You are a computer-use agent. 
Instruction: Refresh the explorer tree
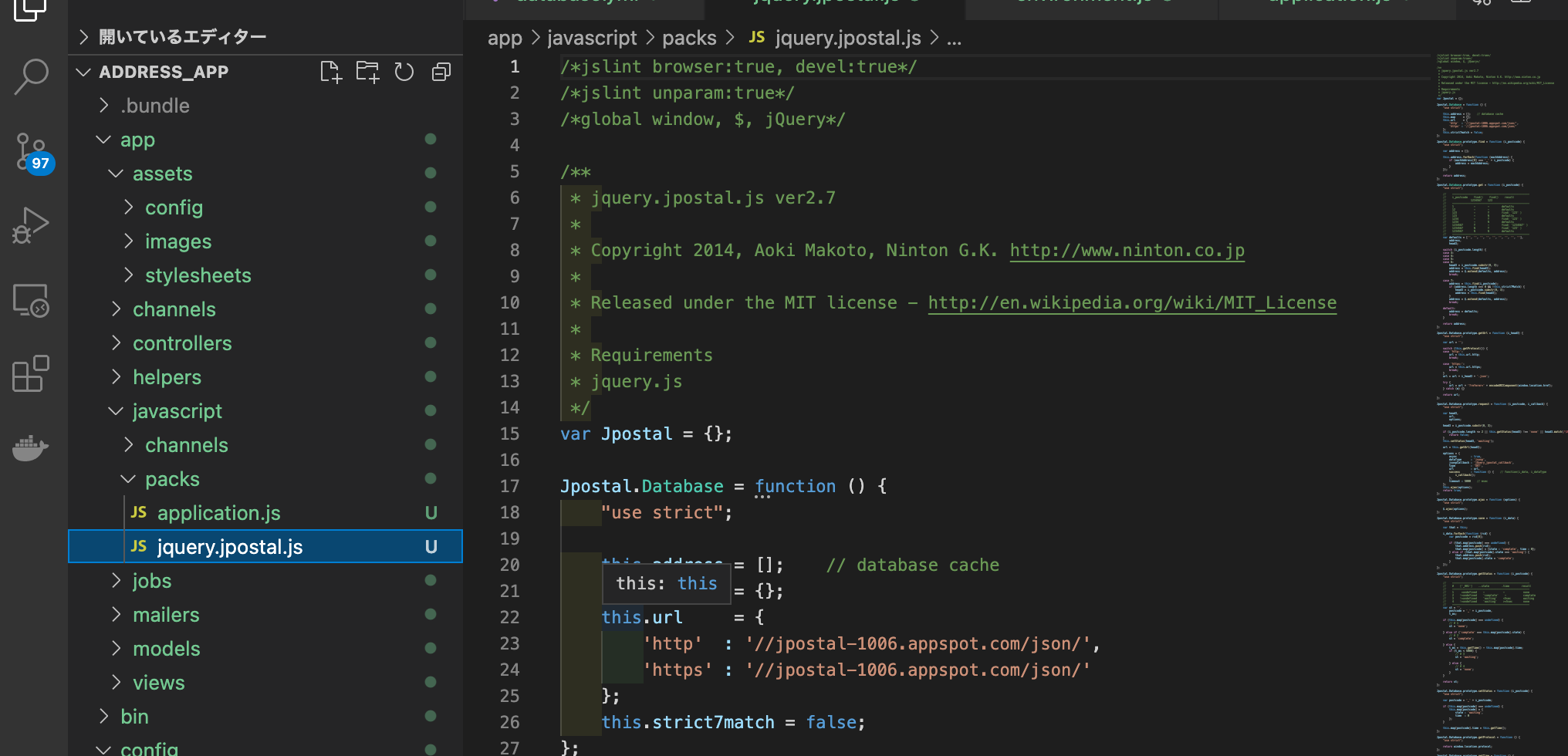pos(404,72)
